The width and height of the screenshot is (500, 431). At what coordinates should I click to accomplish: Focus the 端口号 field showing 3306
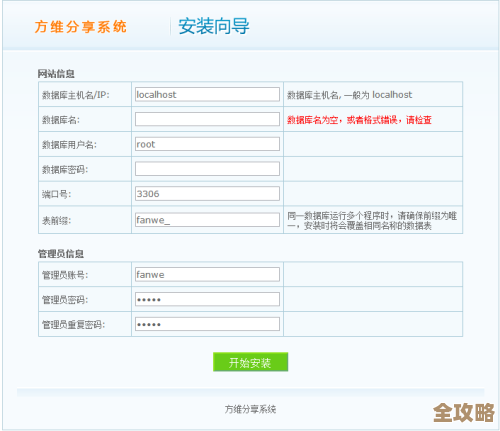coord(207,194)
